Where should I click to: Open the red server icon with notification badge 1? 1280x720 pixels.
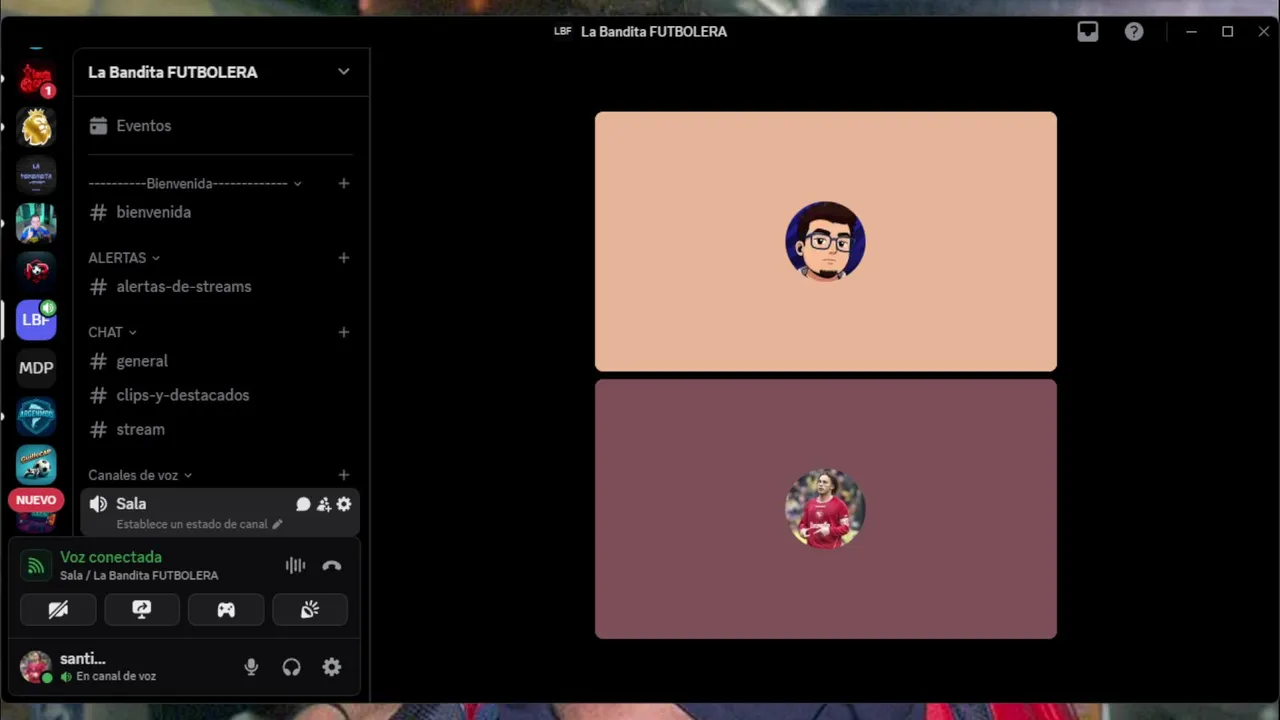point(36,79)
